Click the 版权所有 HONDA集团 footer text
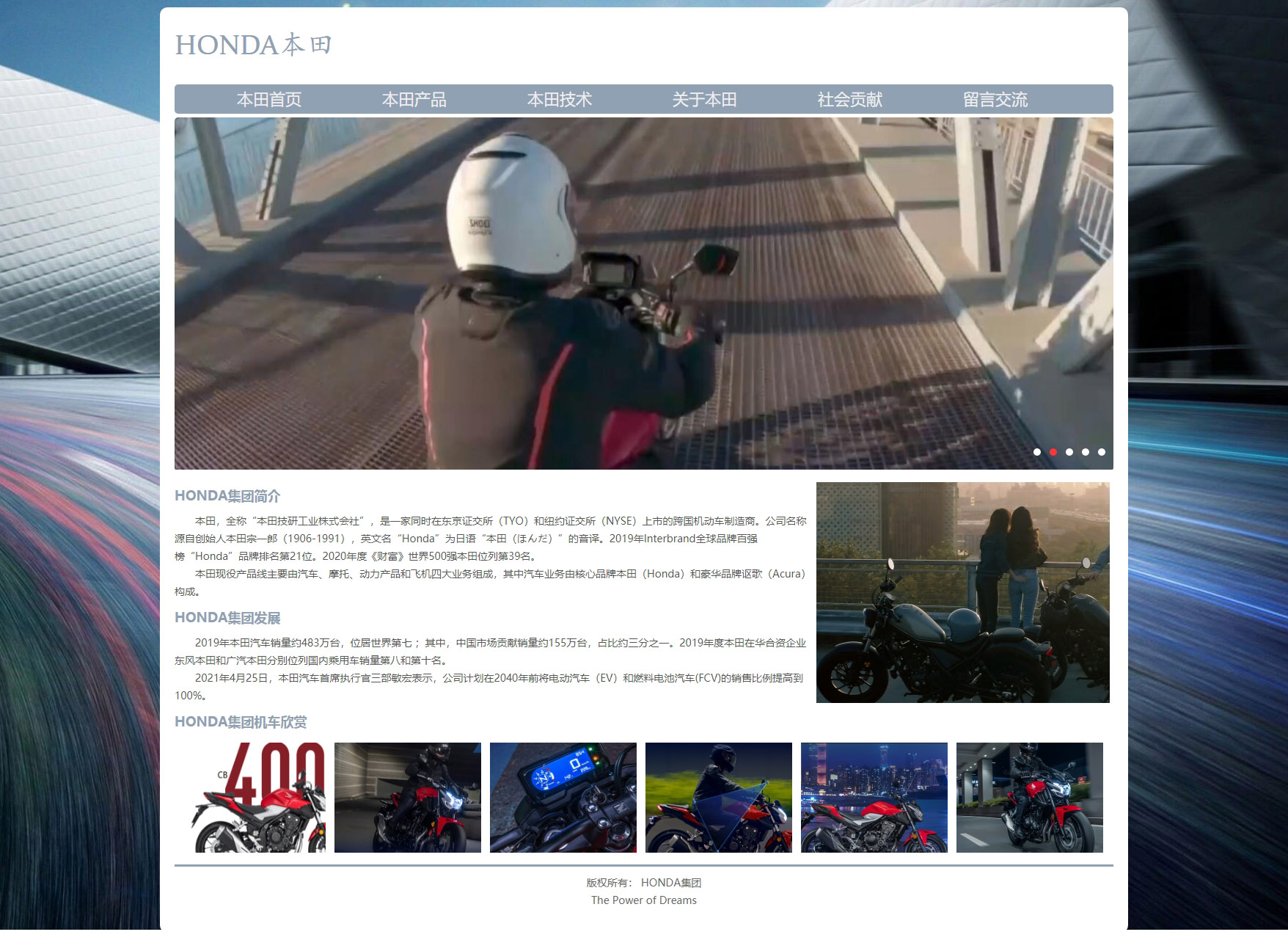1288x940 pixels. [644, 883]
